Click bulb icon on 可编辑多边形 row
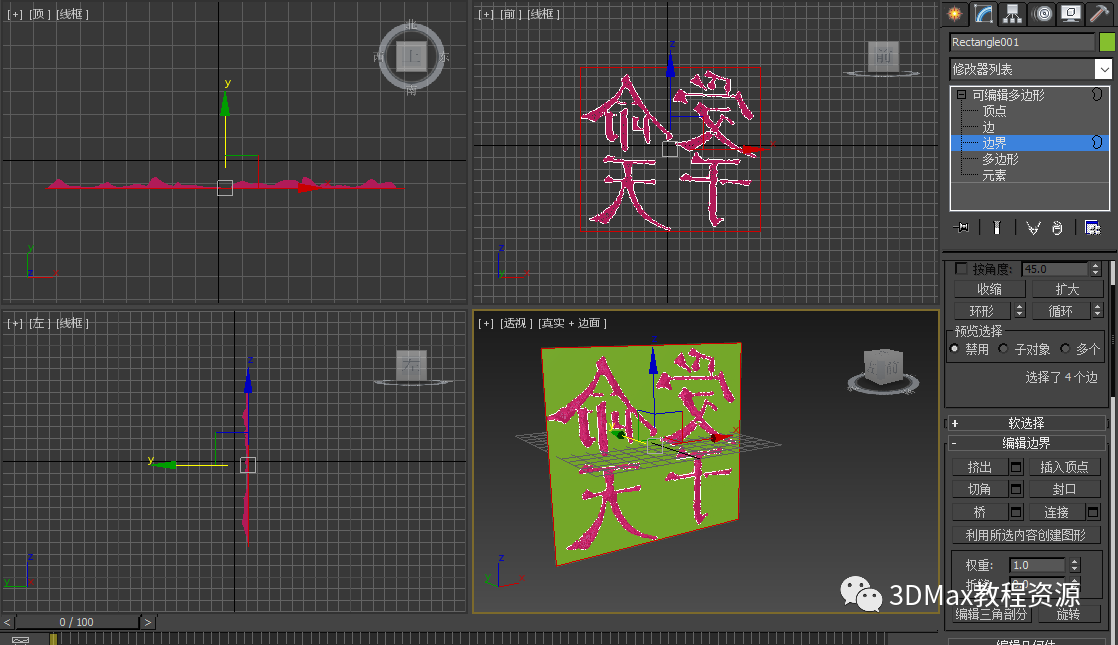The width and height of the screenshot is (1118, 645). pyautogui.click(x=1097, y=94)
